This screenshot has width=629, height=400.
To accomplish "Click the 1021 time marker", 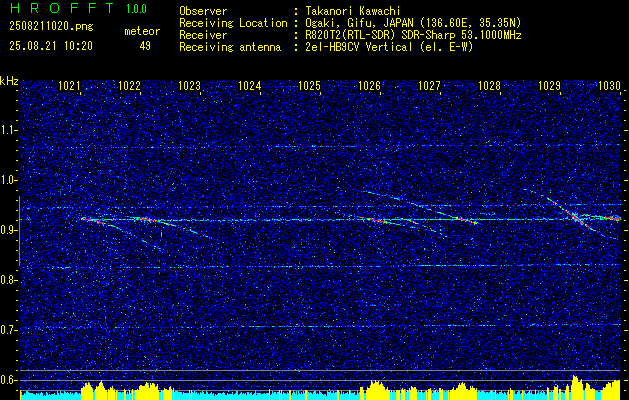I will tap(69, 85).
